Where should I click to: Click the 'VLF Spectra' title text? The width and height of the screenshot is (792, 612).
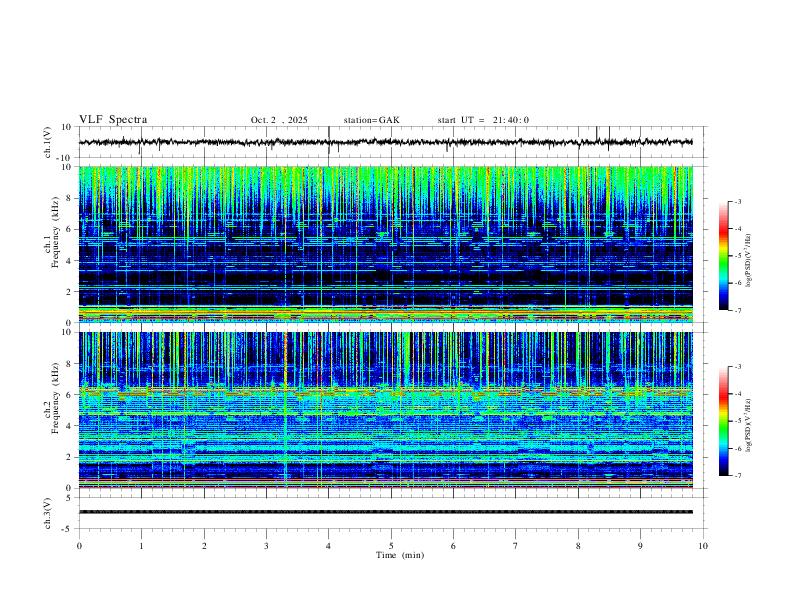click(113, 120)
